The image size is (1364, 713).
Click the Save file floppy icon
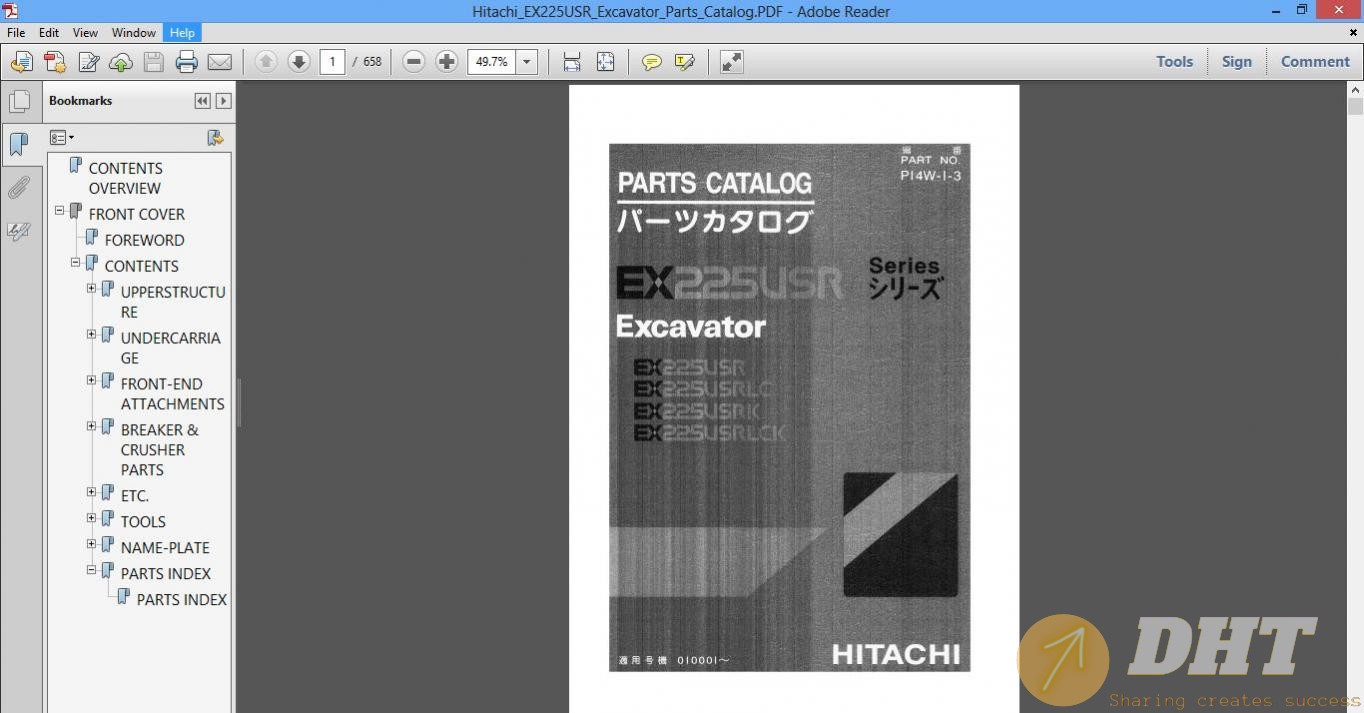pos(154,62)
